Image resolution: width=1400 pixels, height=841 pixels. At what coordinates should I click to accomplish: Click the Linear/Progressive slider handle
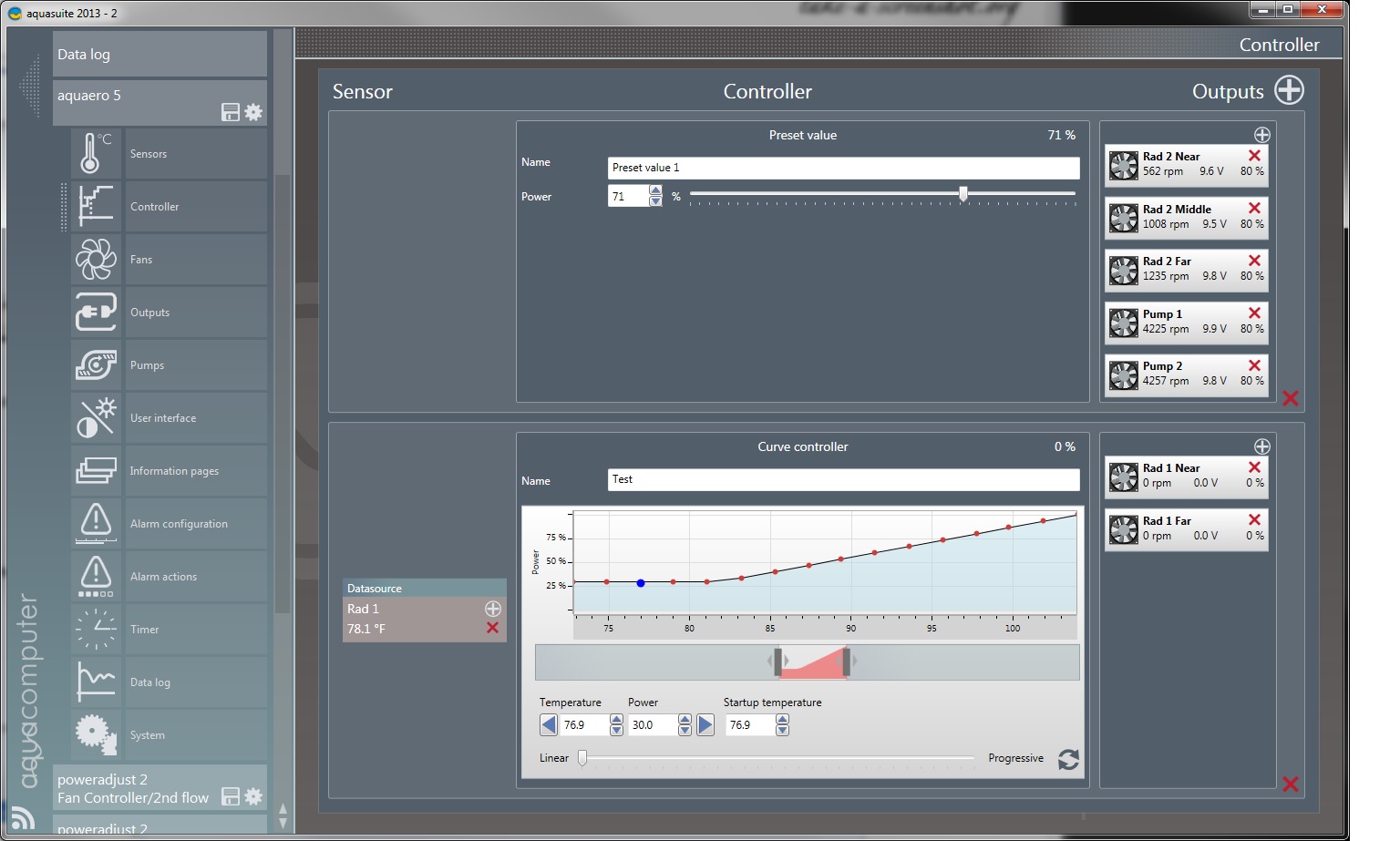pyautogui.click(x=582, y=758)
